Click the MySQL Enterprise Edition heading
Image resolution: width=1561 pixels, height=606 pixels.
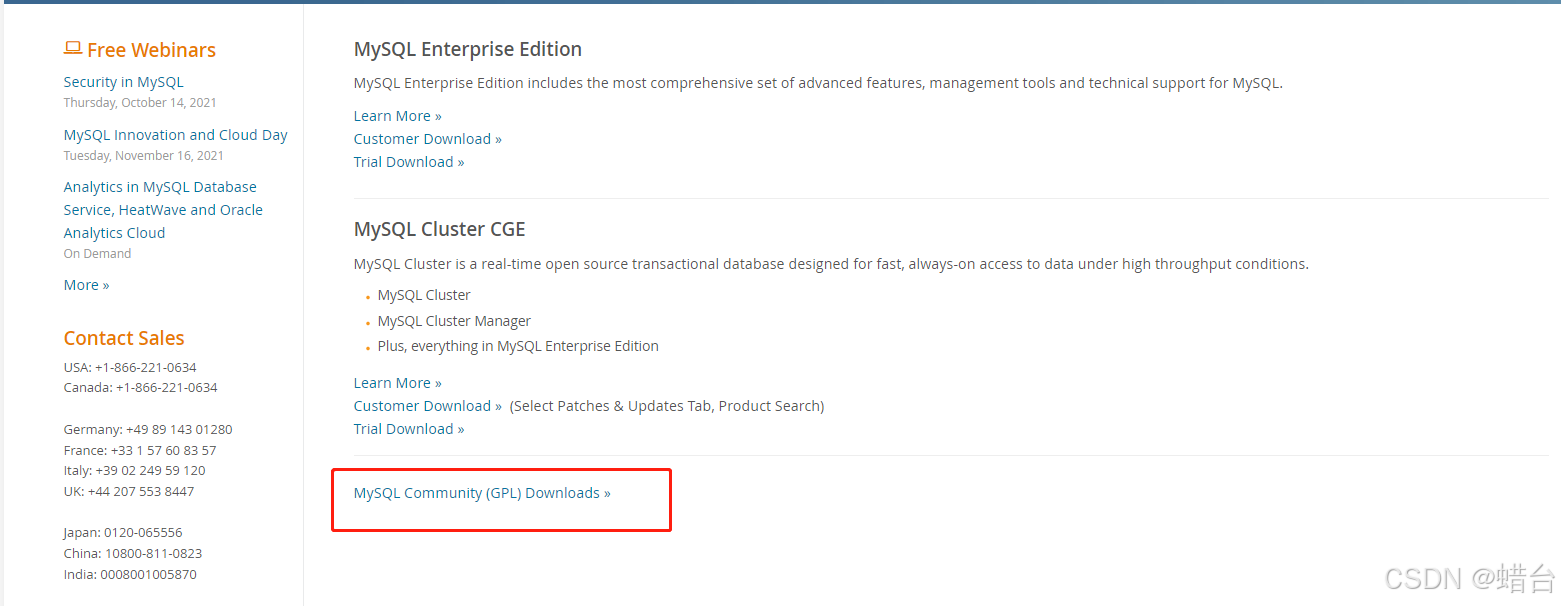coord(467,49)
